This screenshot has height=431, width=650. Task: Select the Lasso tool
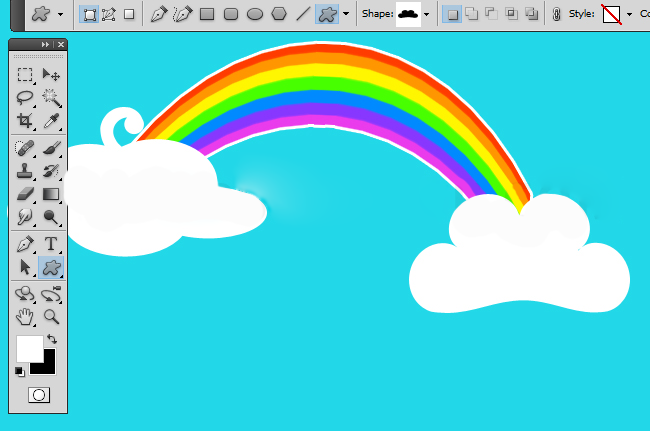coord(25,98)
